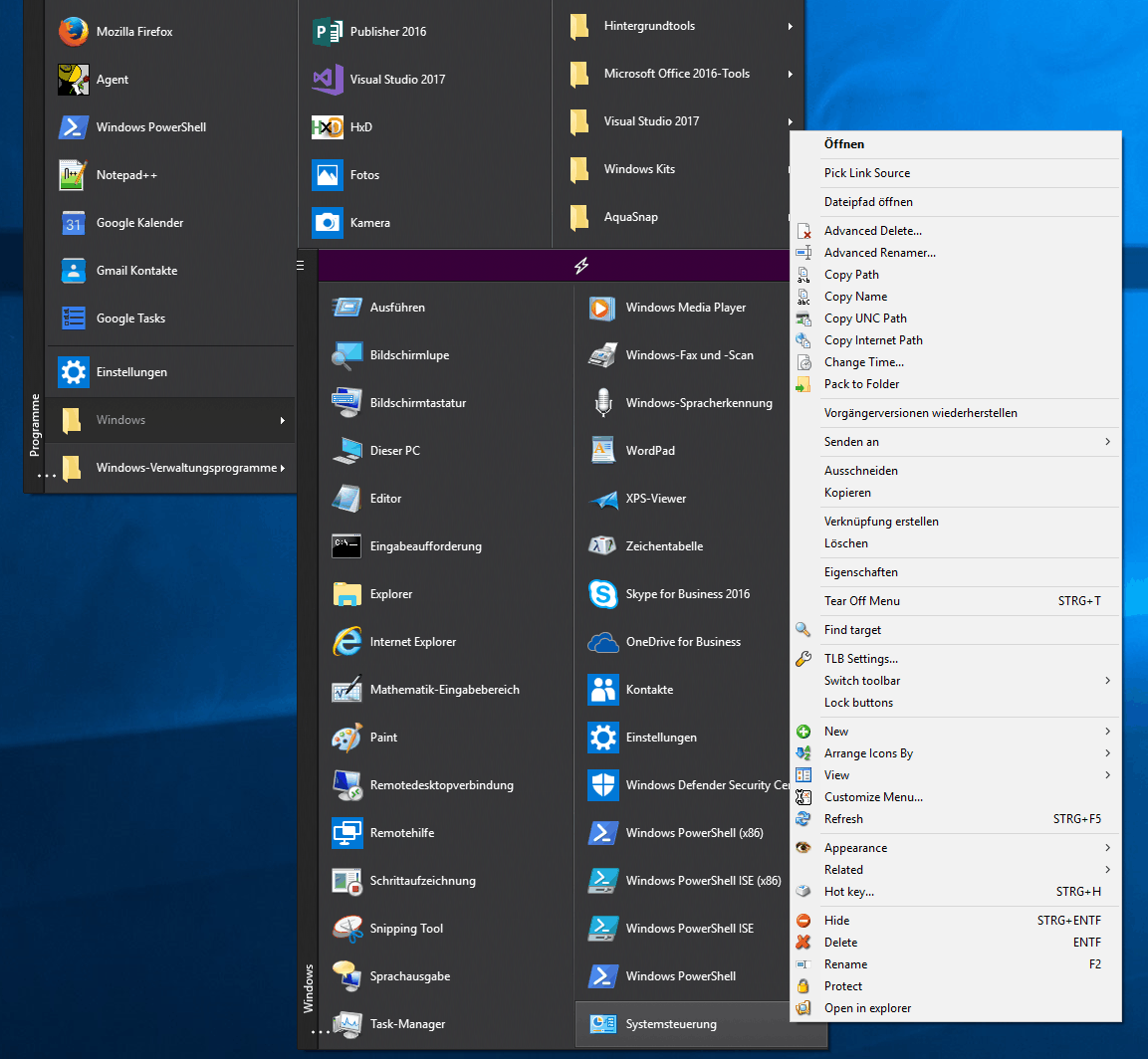Screen dimensions: 1148x1059
Task: Expand the New submenu
Action: tap(956, 732)
